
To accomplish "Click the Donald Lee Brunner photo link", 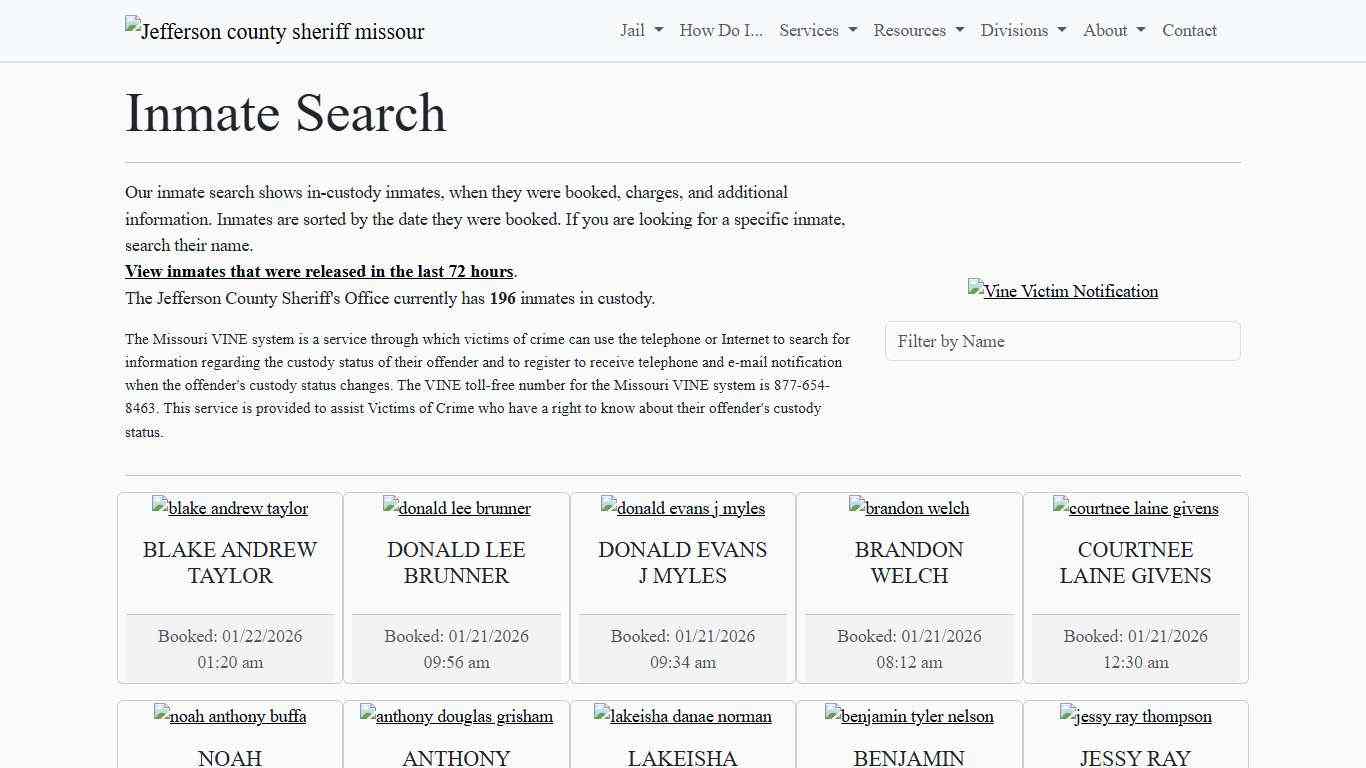I will pos(456,508).
